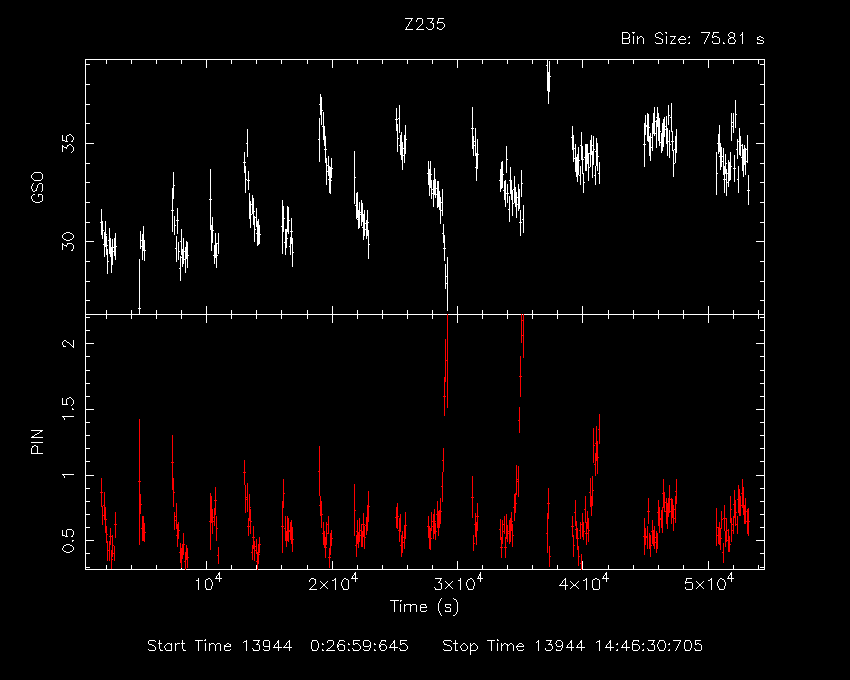Click the Start Time 13944 text
Viewport: 850px width, 680px height.
pos(220,646)
